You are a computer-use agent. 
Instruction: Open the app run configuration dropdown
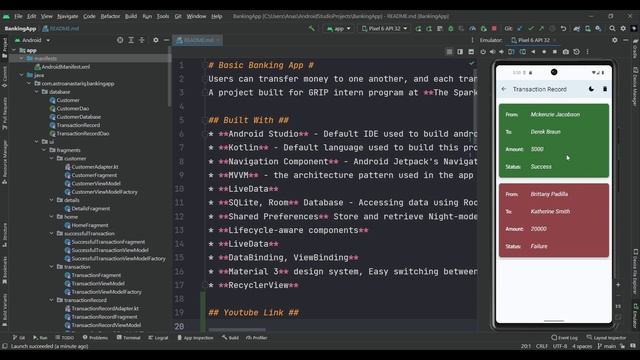click(x=339, y=29)
